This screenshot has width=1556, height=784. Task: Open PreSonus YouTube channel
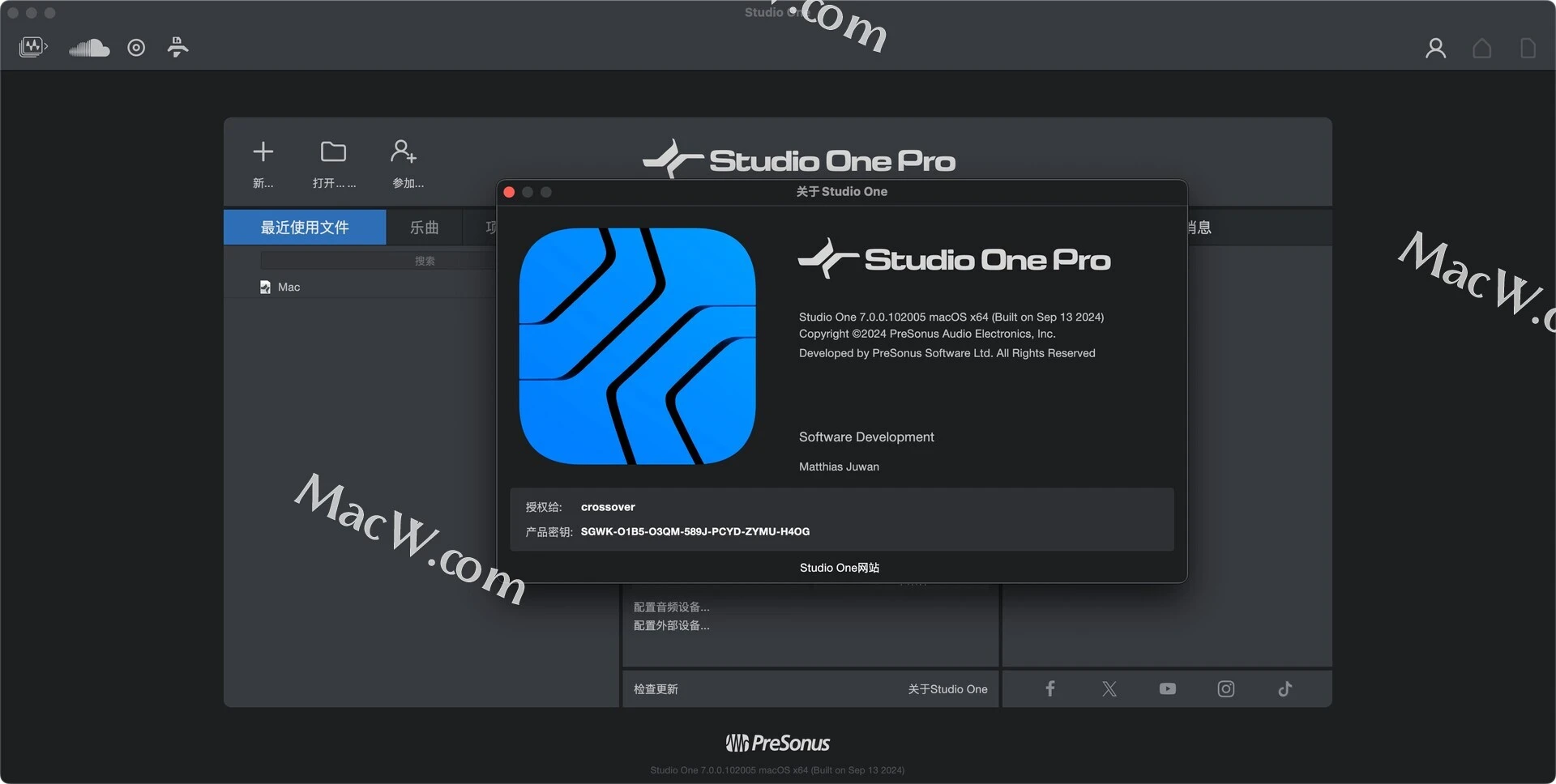(x=1167, y=688)
